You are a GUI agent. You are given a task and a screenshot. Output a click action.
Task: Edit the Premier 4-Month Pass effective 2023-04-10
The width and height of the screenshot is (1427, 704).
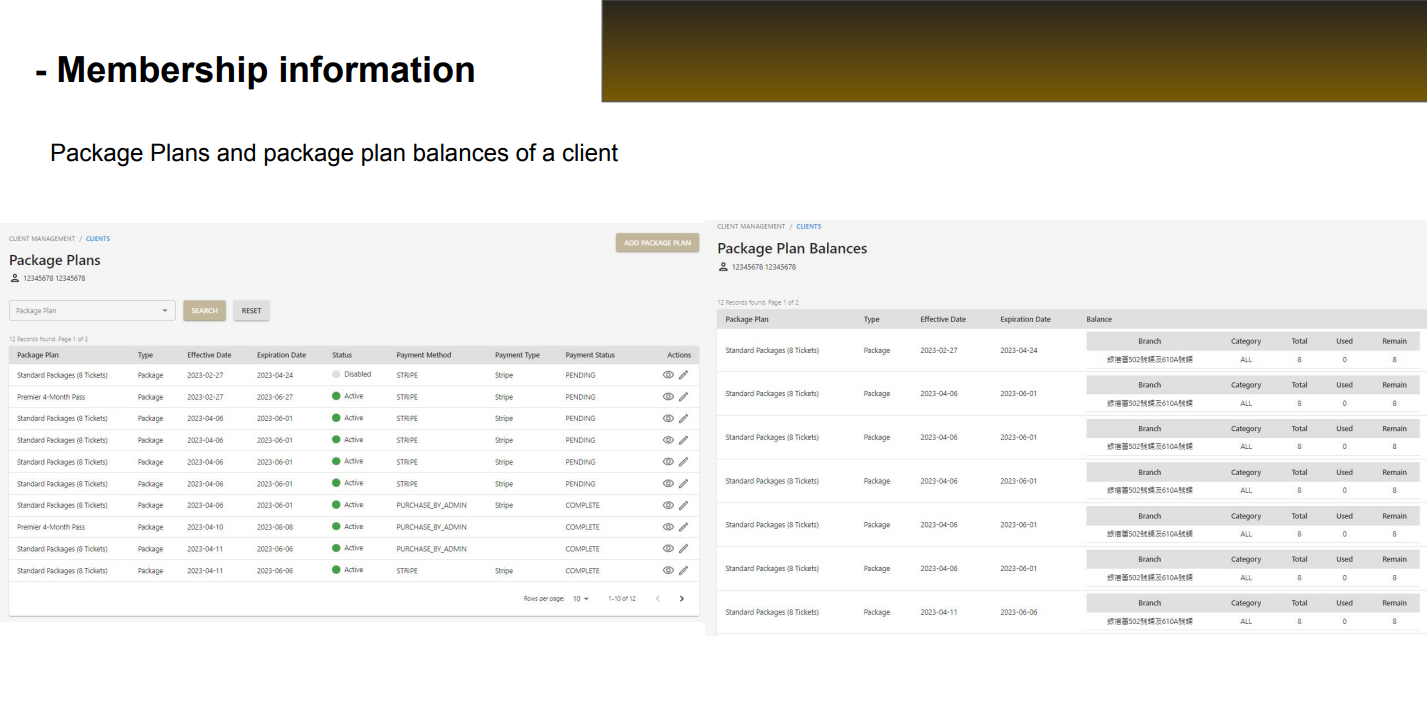tap(684, 527)
